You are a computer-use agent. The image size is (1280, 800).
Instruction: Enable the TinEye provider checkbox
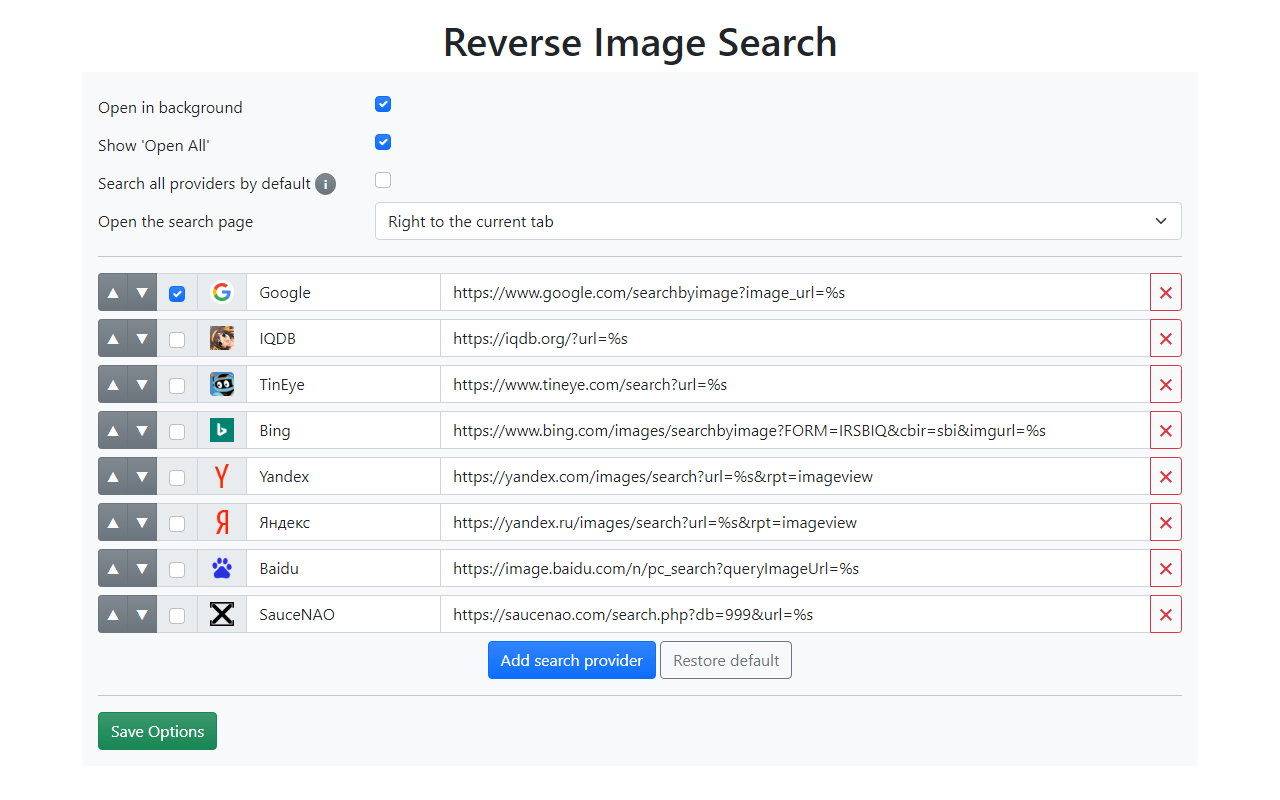[x=177, y=384]
